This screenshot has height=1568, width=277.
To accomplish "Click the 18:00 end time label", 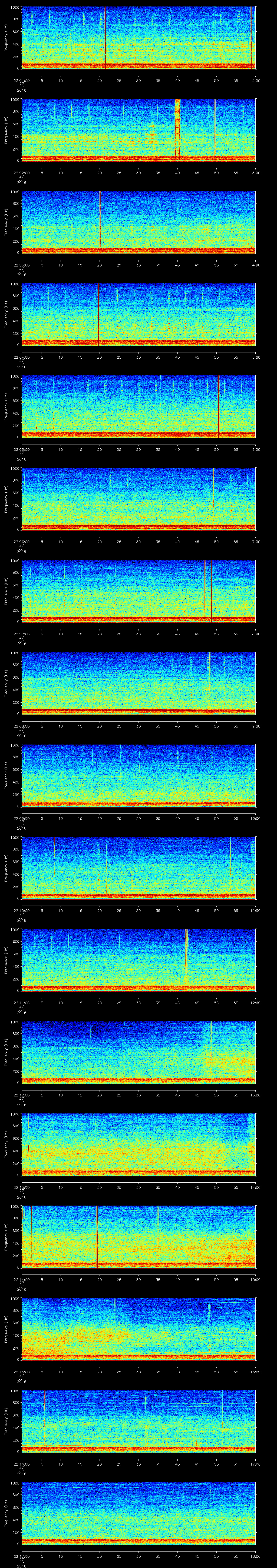I will 255,1556.
